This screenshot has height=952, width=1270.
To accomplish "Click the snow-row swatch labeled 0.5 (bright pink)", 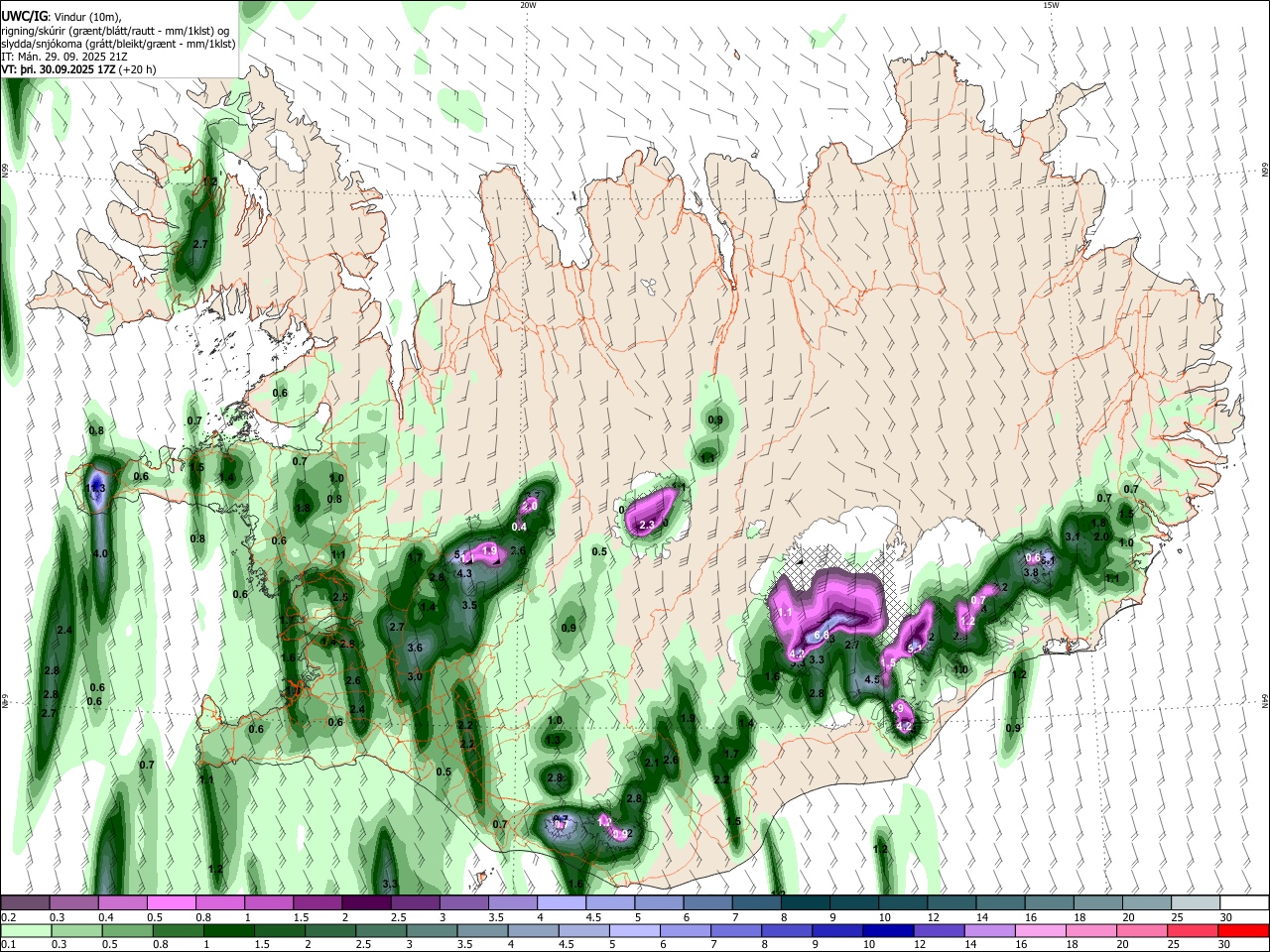I will [x=171, y=902].
